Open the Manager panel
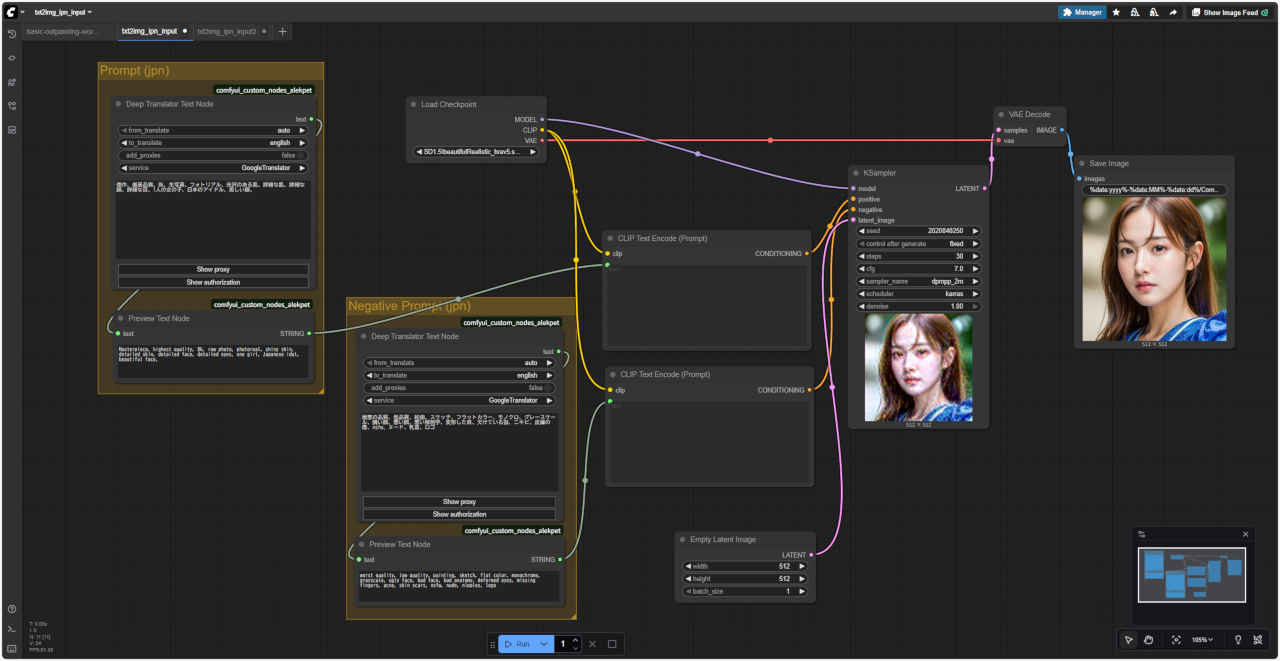The width and height of the screenshot is (1280, 661). pos(1082,12)
